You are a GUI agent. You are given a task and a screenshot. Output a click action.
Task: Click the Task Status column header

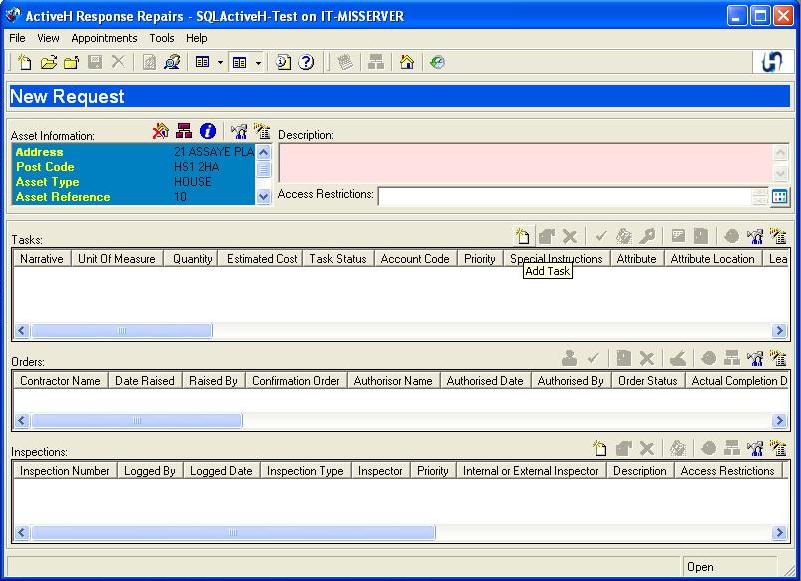pyautogui.click(x=338, y=259)
